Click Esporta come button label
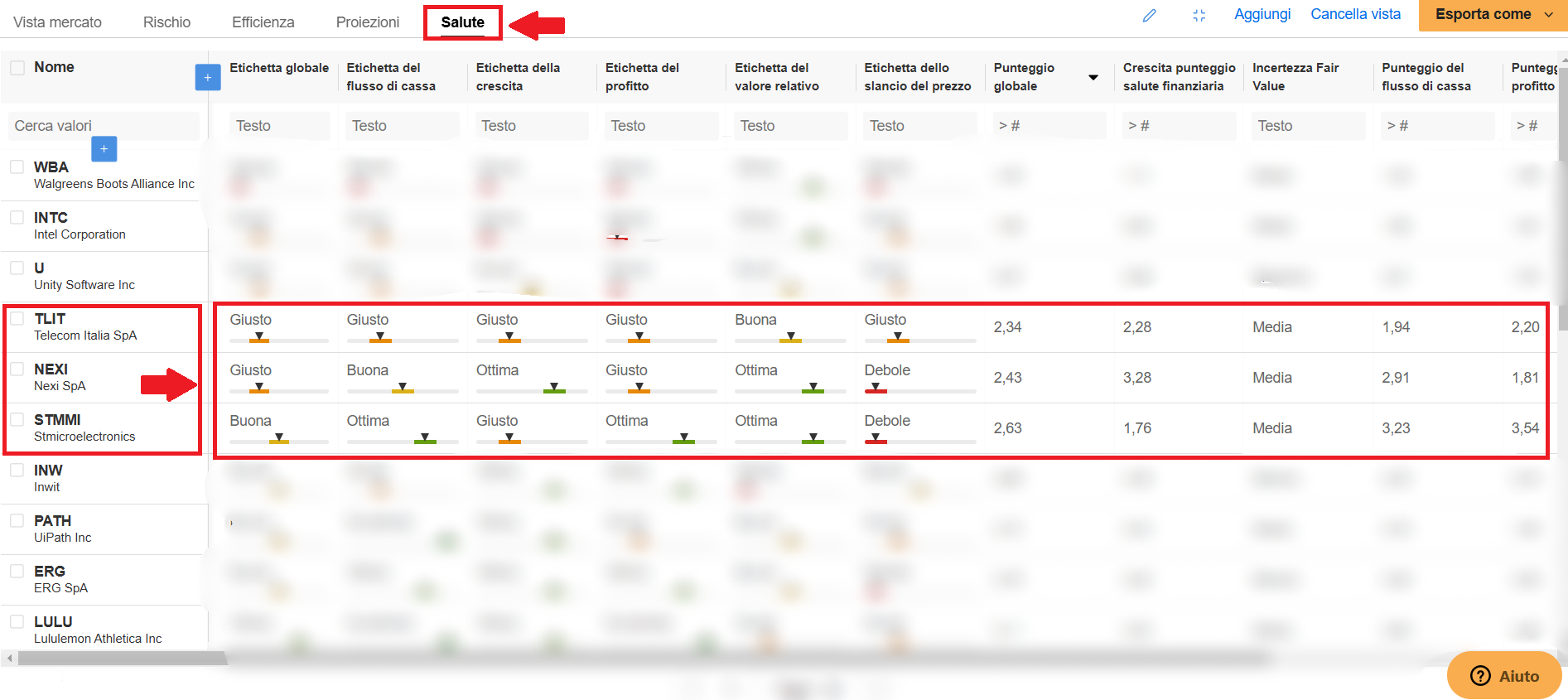The height and width of the screenshot is (700, 1568). [x=1483, y=14]
